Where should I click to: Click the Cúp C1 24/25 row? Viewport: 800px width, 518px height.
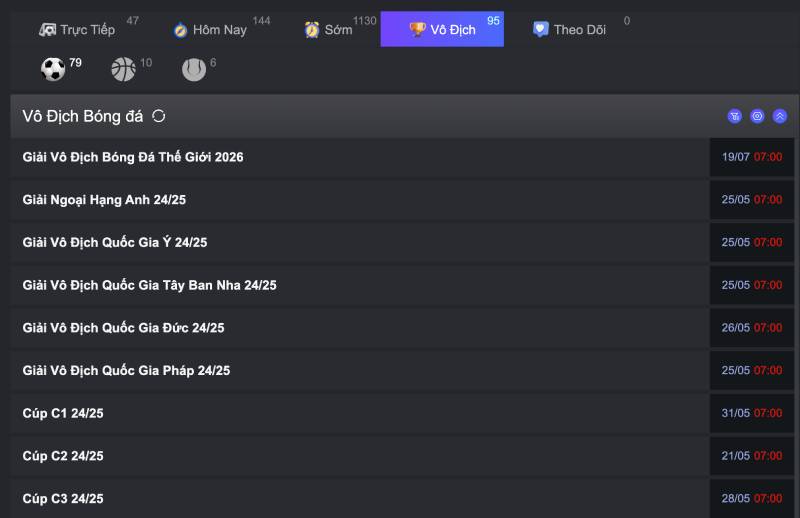(63, 413)
